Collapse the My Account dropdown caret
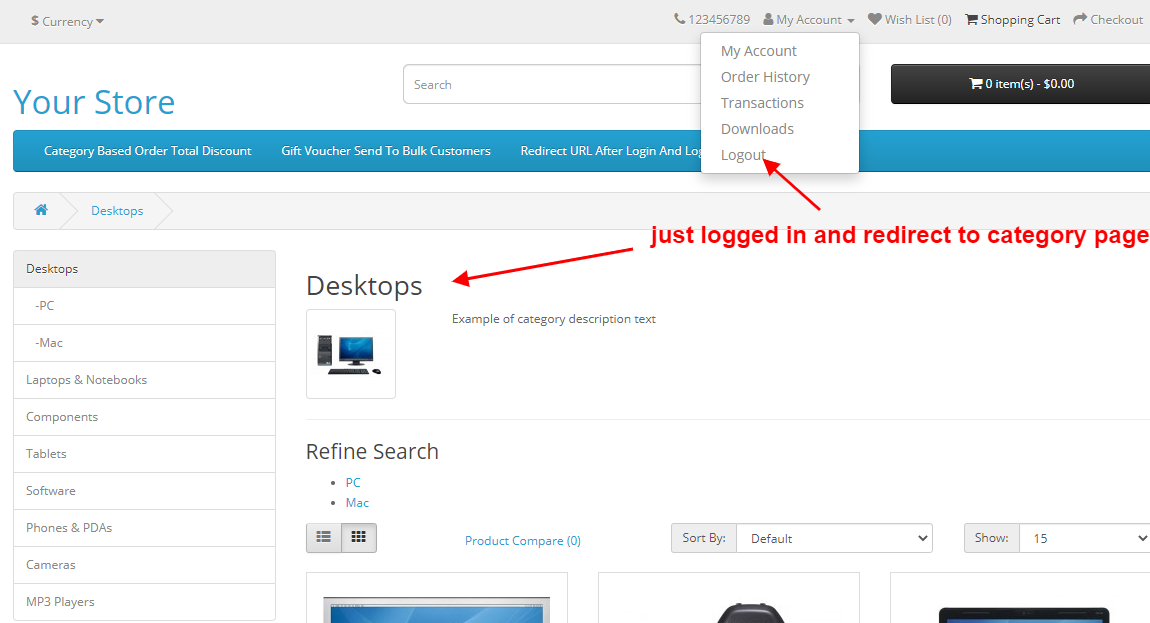This screenshot has width=1150, height=623. [x=851, y=21]
